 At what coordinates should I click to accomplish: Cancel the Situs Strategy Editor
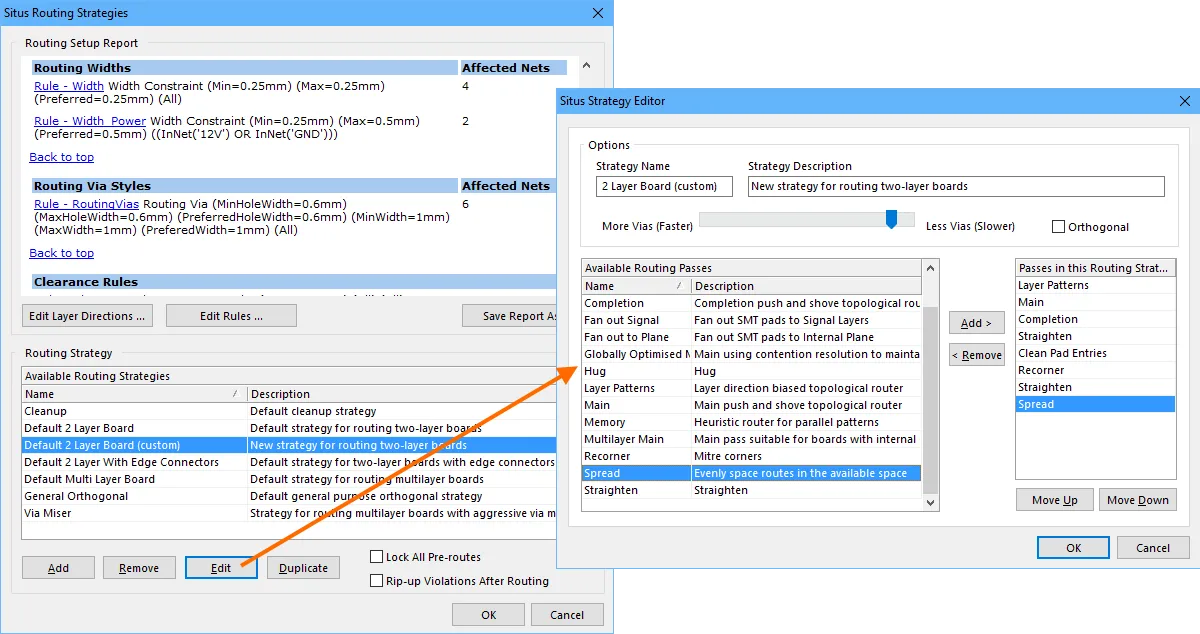1153,548
